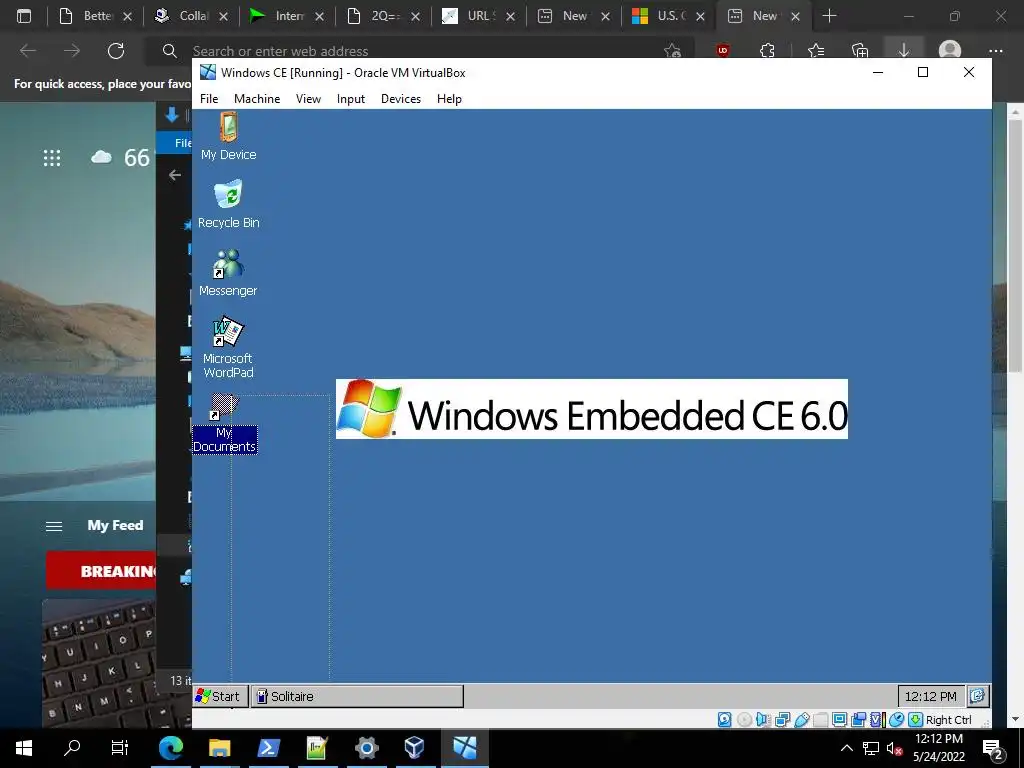Click VirtualBox mouse integration indicator

[x=897, y=720]
